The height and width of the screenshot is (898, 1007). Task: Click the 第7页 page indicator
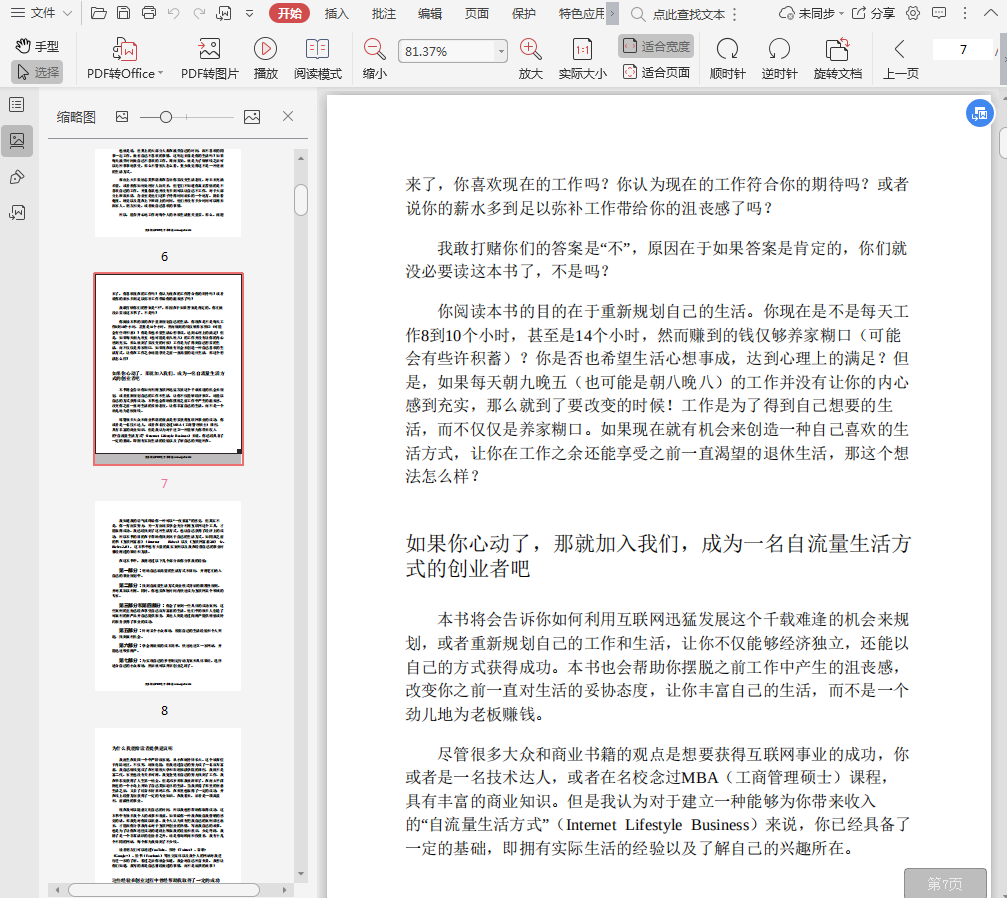pos(945,884)
